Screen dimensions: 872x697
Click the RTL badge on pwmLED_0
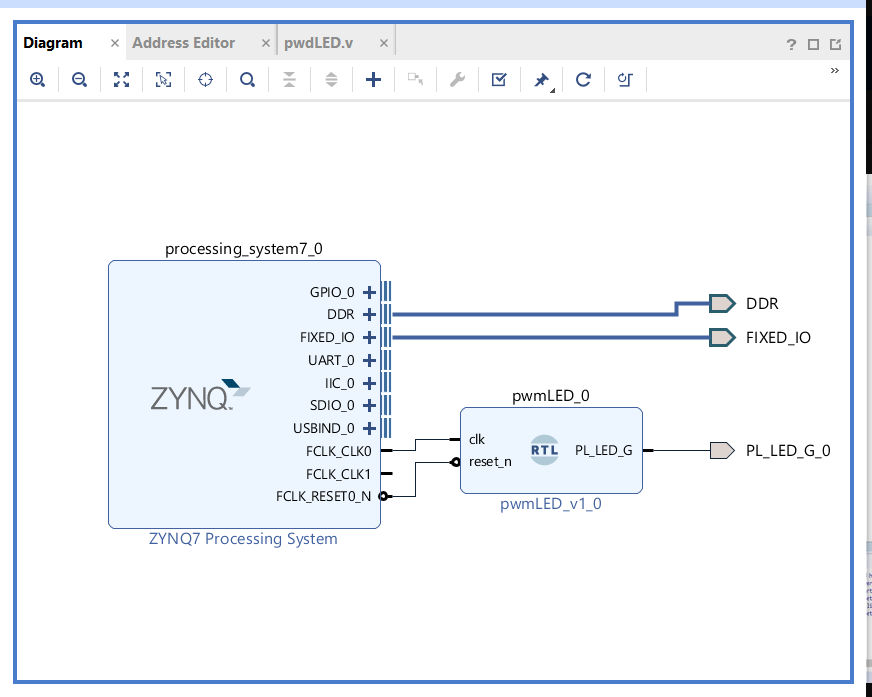544,450
